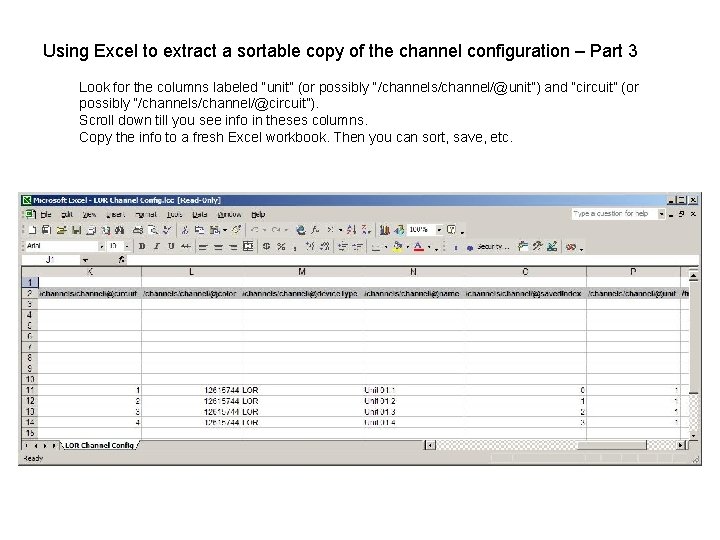
Task: Open the Font Color dropdown arrow
Action: (429, 247)
